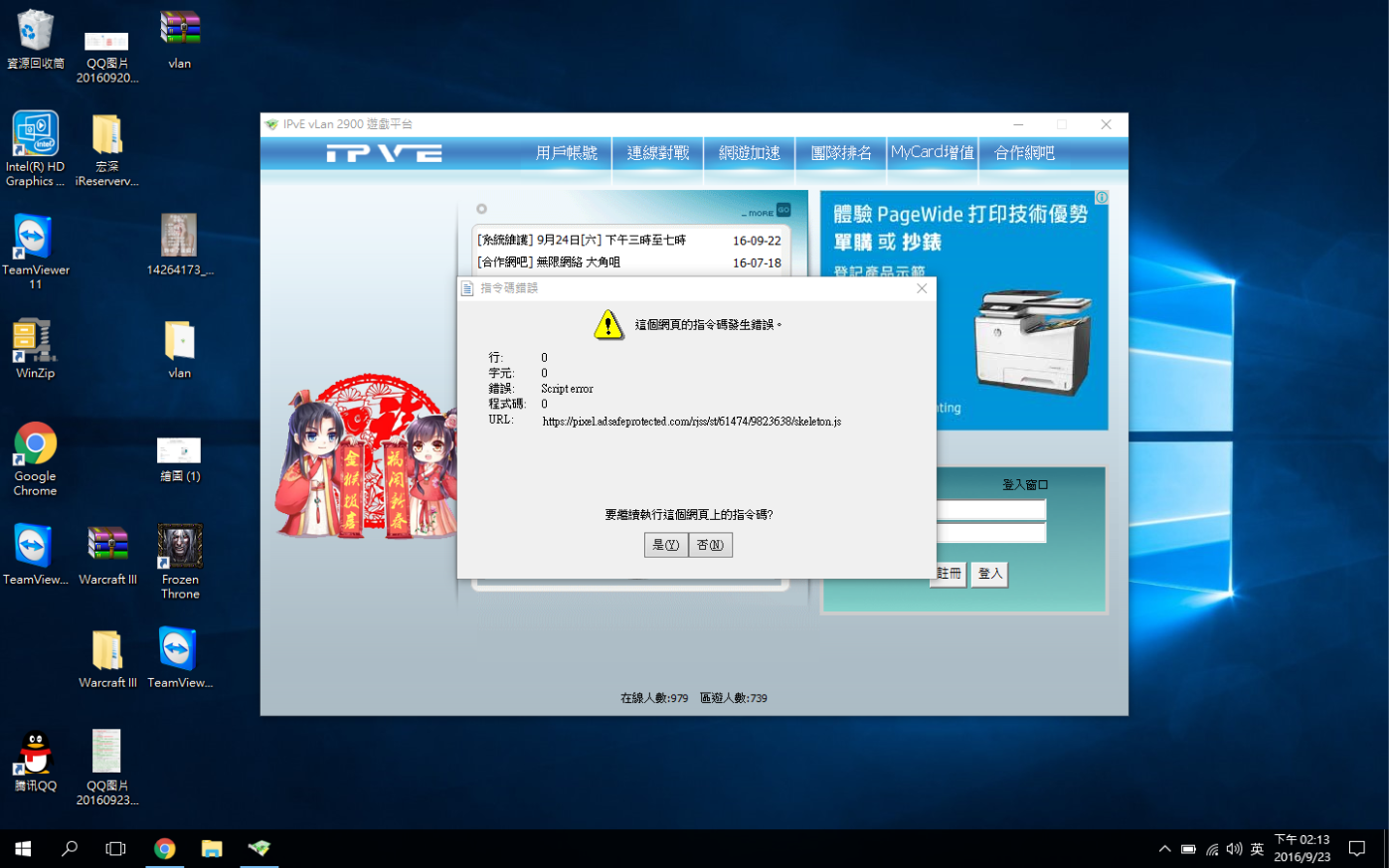Screen dimensions: 1389x868
Task: Select the 騰讯QQ desktop icon
Action: tap(36, 762)
